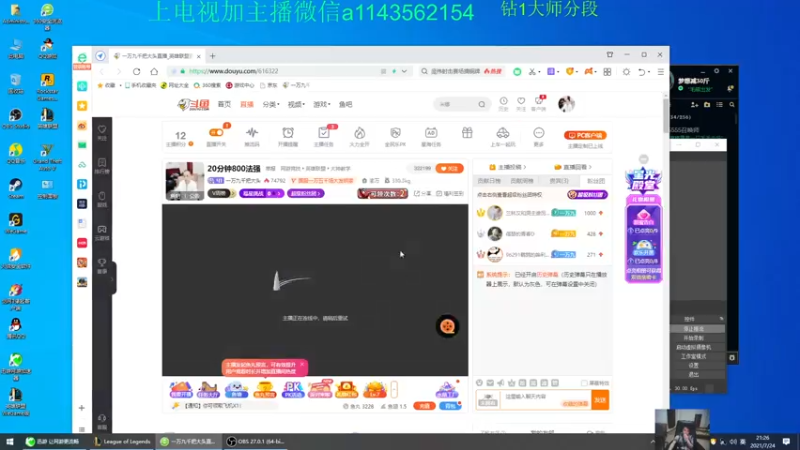Open the 排行榜 icon in dark sidebar

point(102,165)
